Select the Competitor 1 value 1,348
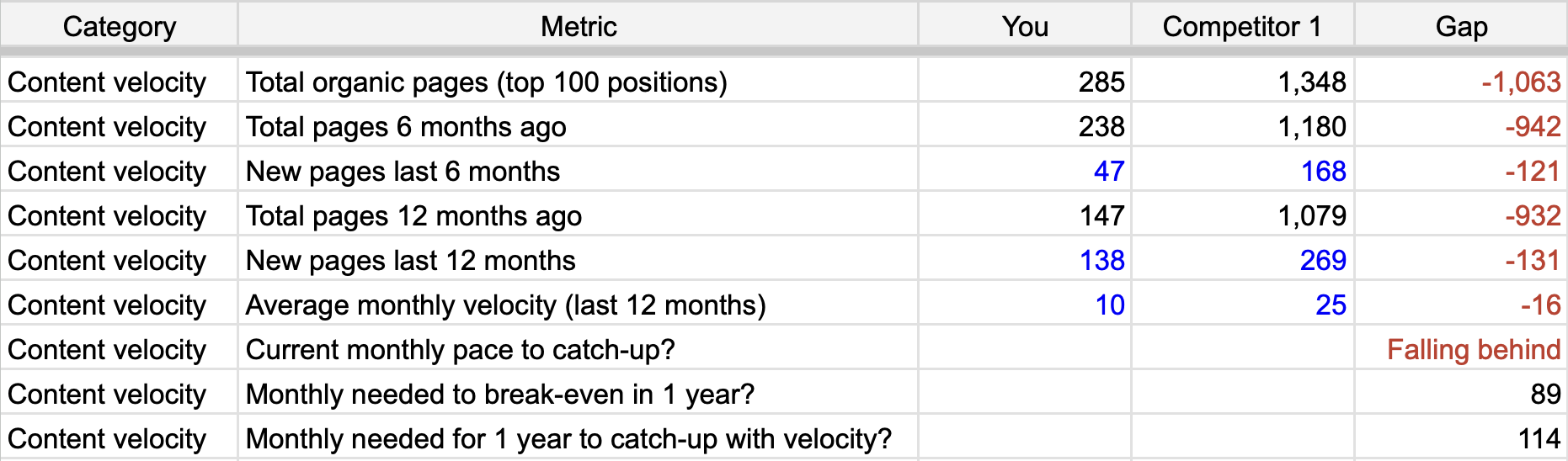The height and width of the screenshot is (461, 1568). [x=1311, y=82]
